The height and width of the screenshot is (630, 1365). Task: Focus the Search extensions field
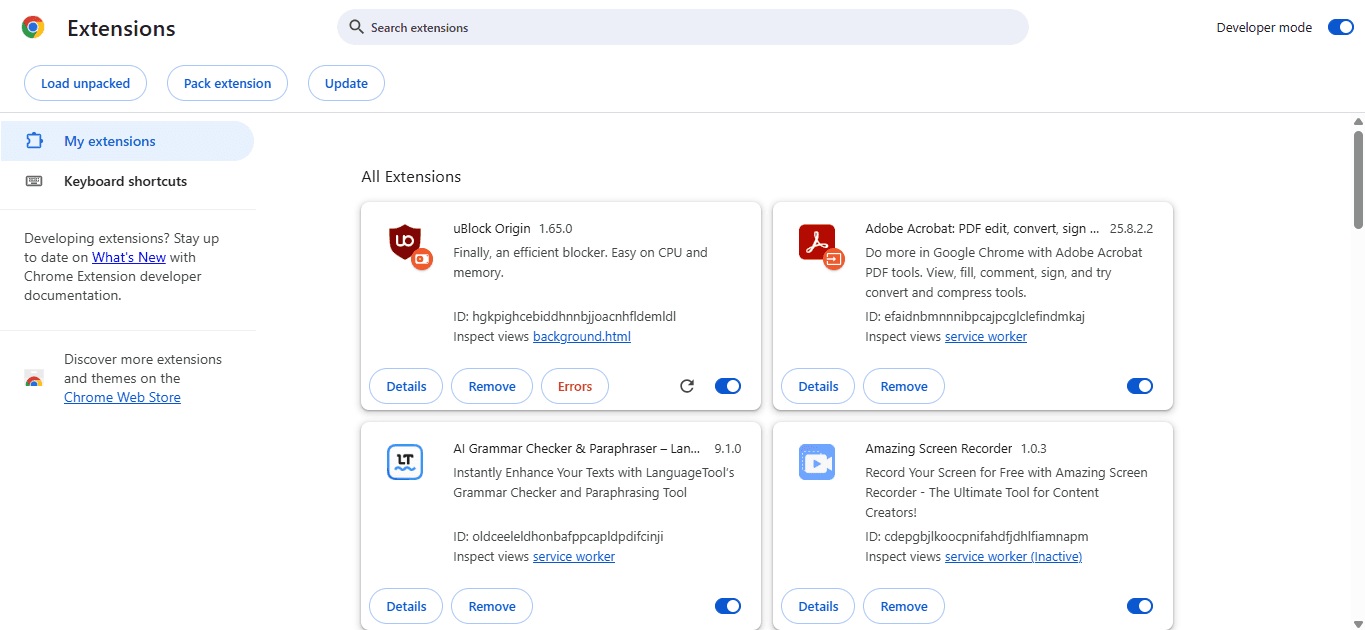tap(683, 27)
